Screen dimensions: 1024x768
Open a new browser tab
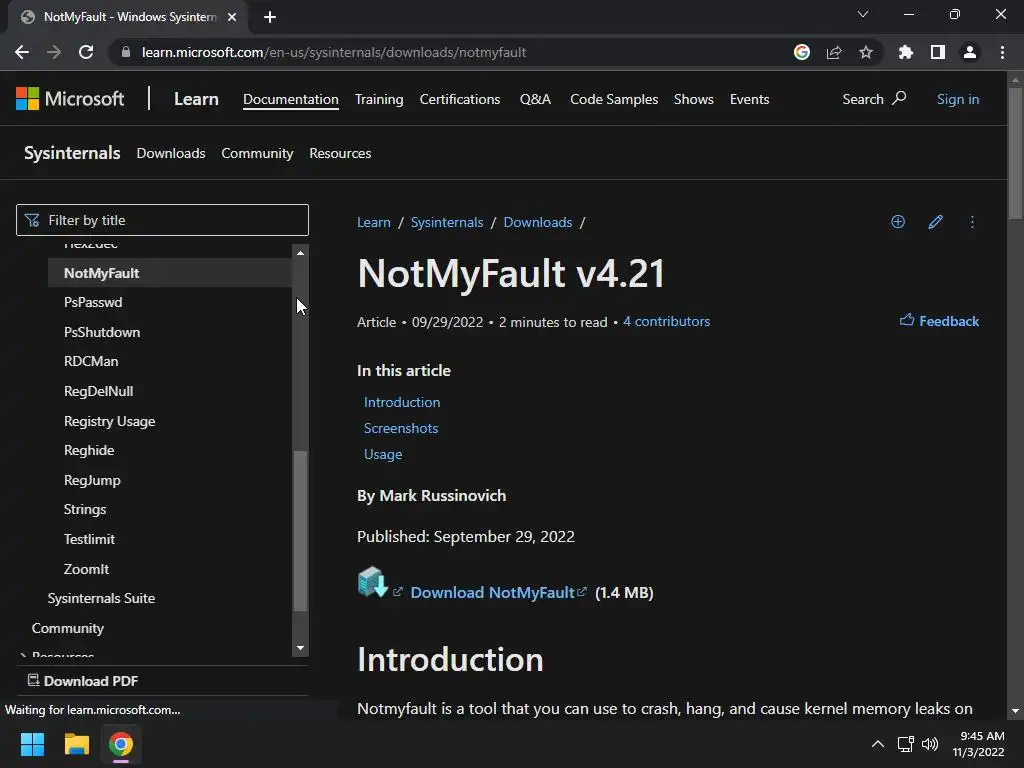(x=270, y=17)
